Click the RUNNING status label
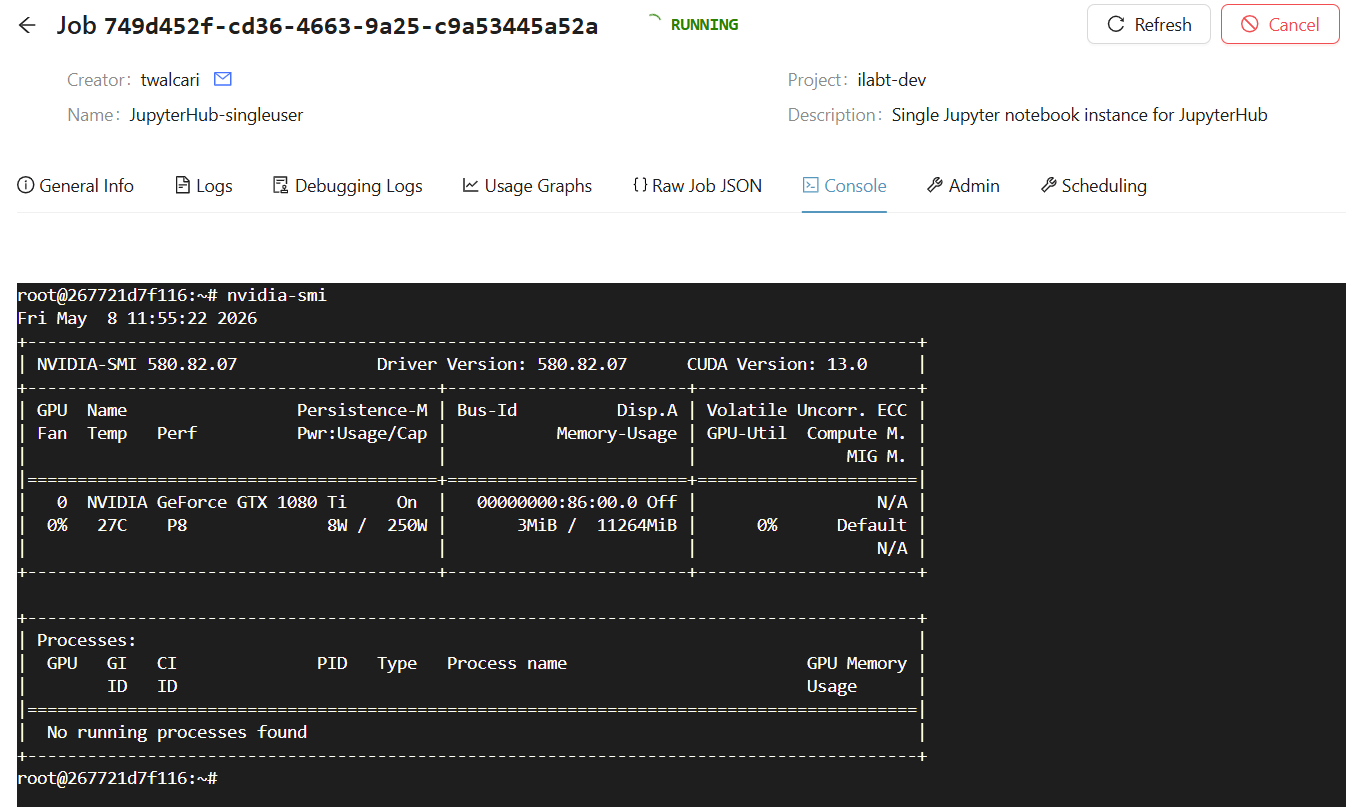Image resolution: width=1346 pixels, height=807 pixels. 705,24
